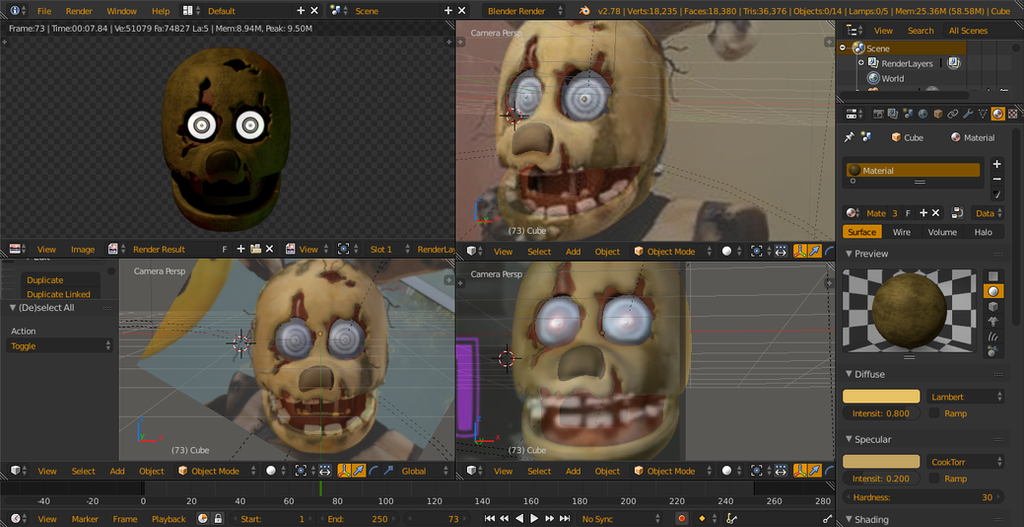Open the Render Layers properties tab

click(x=893, y=114)
